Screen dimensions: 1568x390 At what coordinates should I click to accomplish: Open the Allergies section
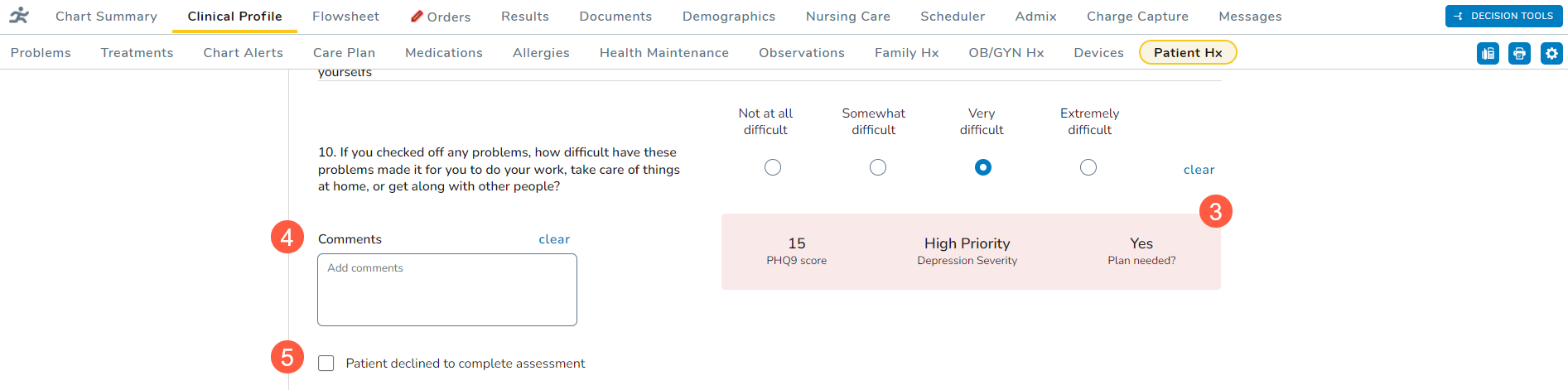(541, 53)
